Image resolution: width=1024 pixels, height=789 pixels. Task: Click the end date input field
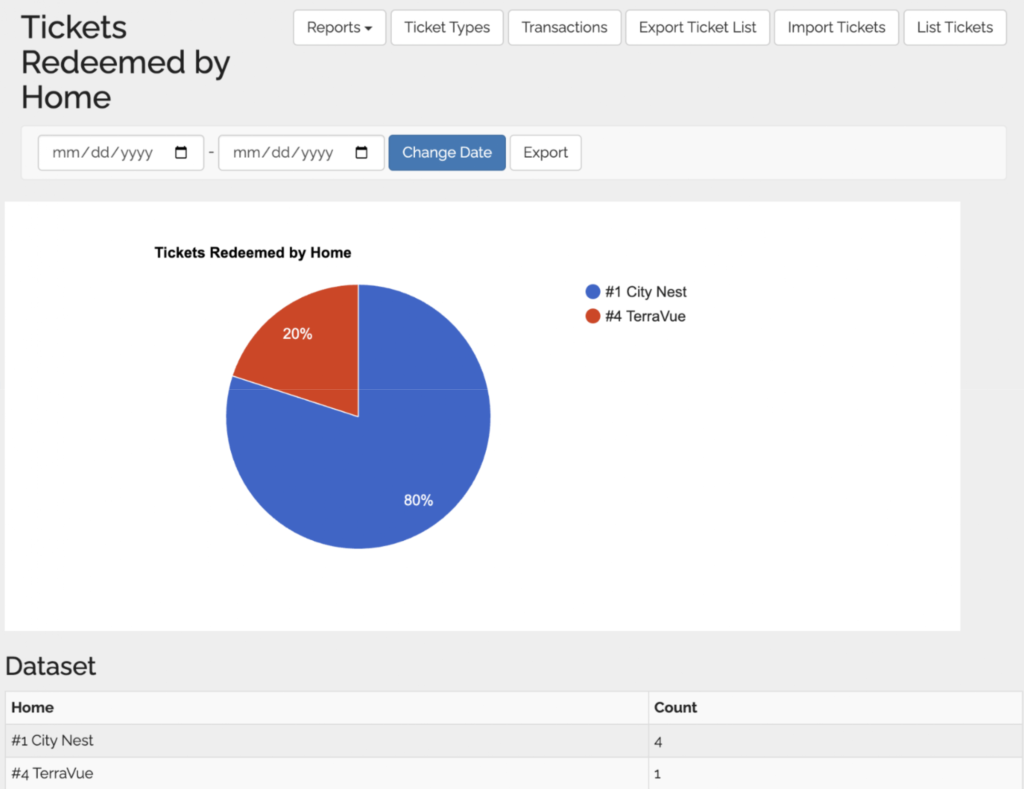coord(285,153)
